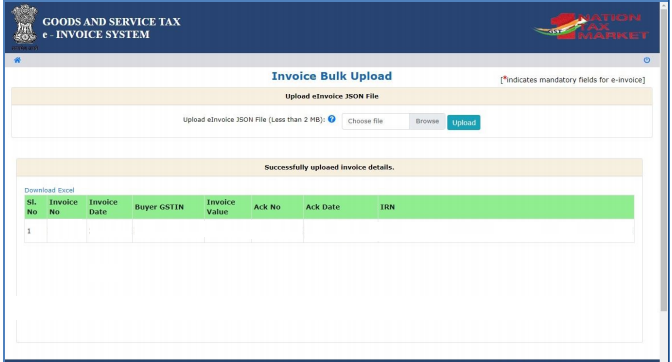This screenshot has height=362, width=672.
Task: Click the Buyer GSTIN column header
Action: (168, 207)
